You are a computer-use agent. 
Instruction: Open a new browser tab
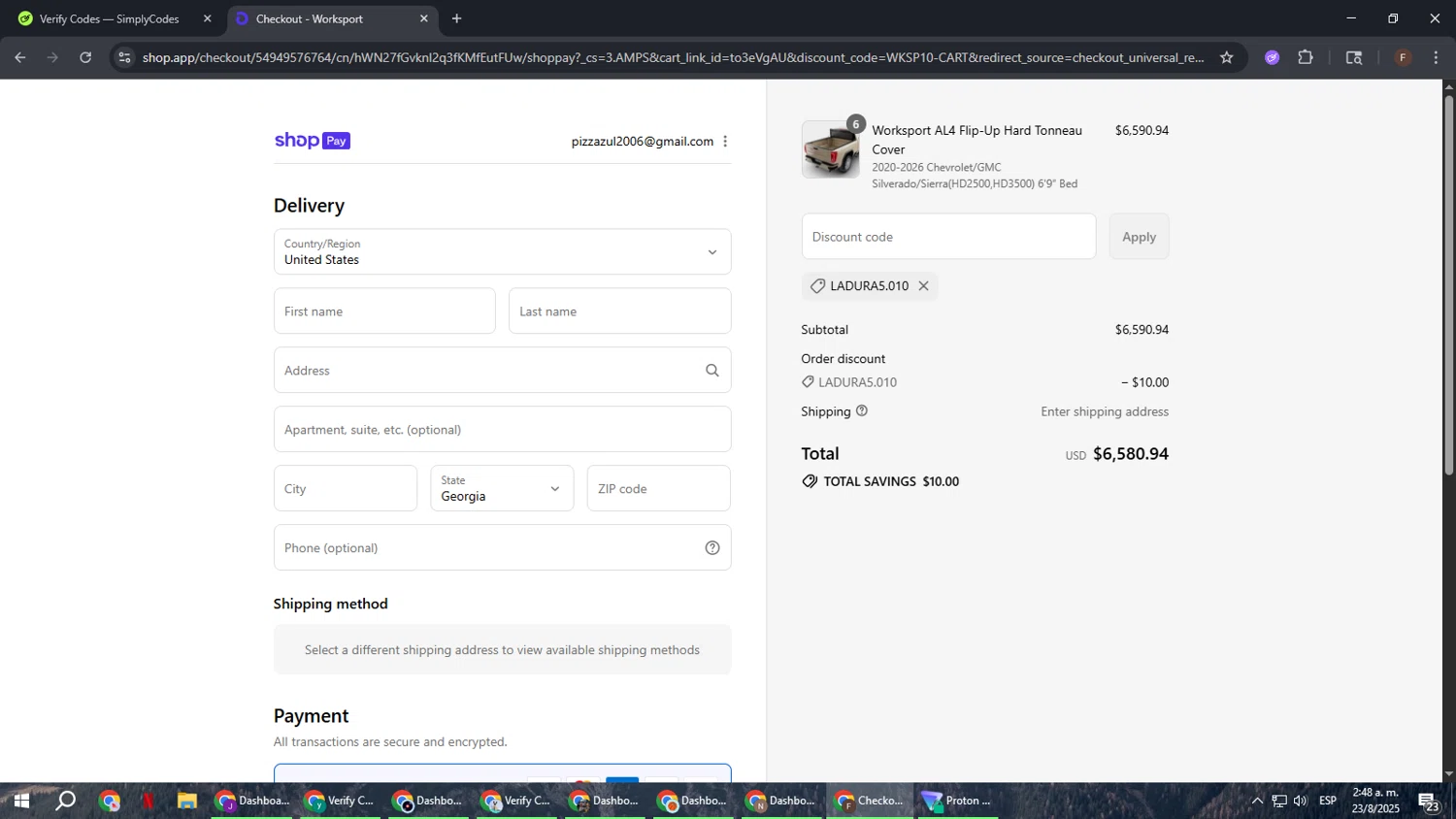(x=456, y=18)
